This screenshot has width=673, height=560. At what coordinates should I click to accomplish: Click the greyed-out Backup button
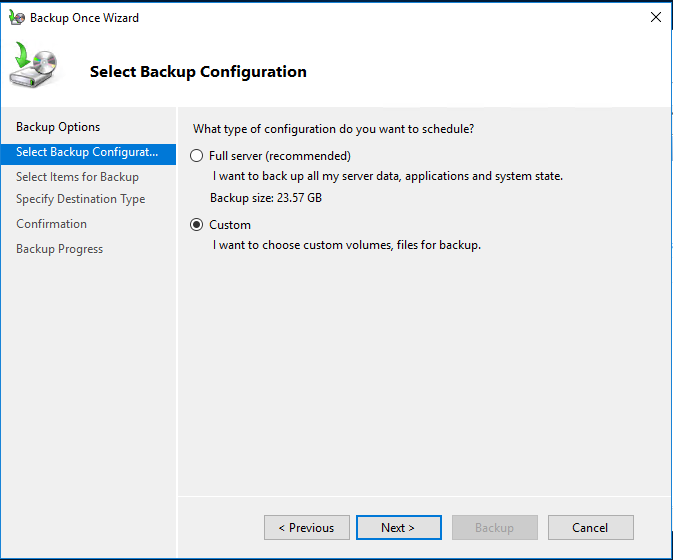click(494, 527)
